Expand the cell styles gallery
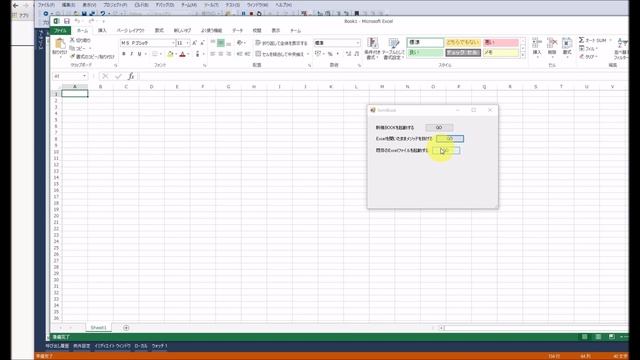This screenshot has height=360, width=640. [523, 55]
